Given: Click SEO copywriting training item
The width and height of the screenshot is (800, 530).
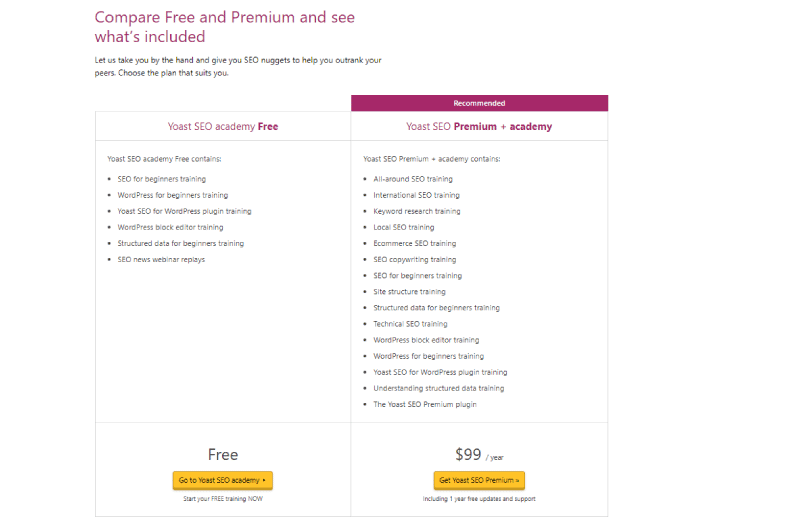Looking at the screenshot, I should (415, 259).
